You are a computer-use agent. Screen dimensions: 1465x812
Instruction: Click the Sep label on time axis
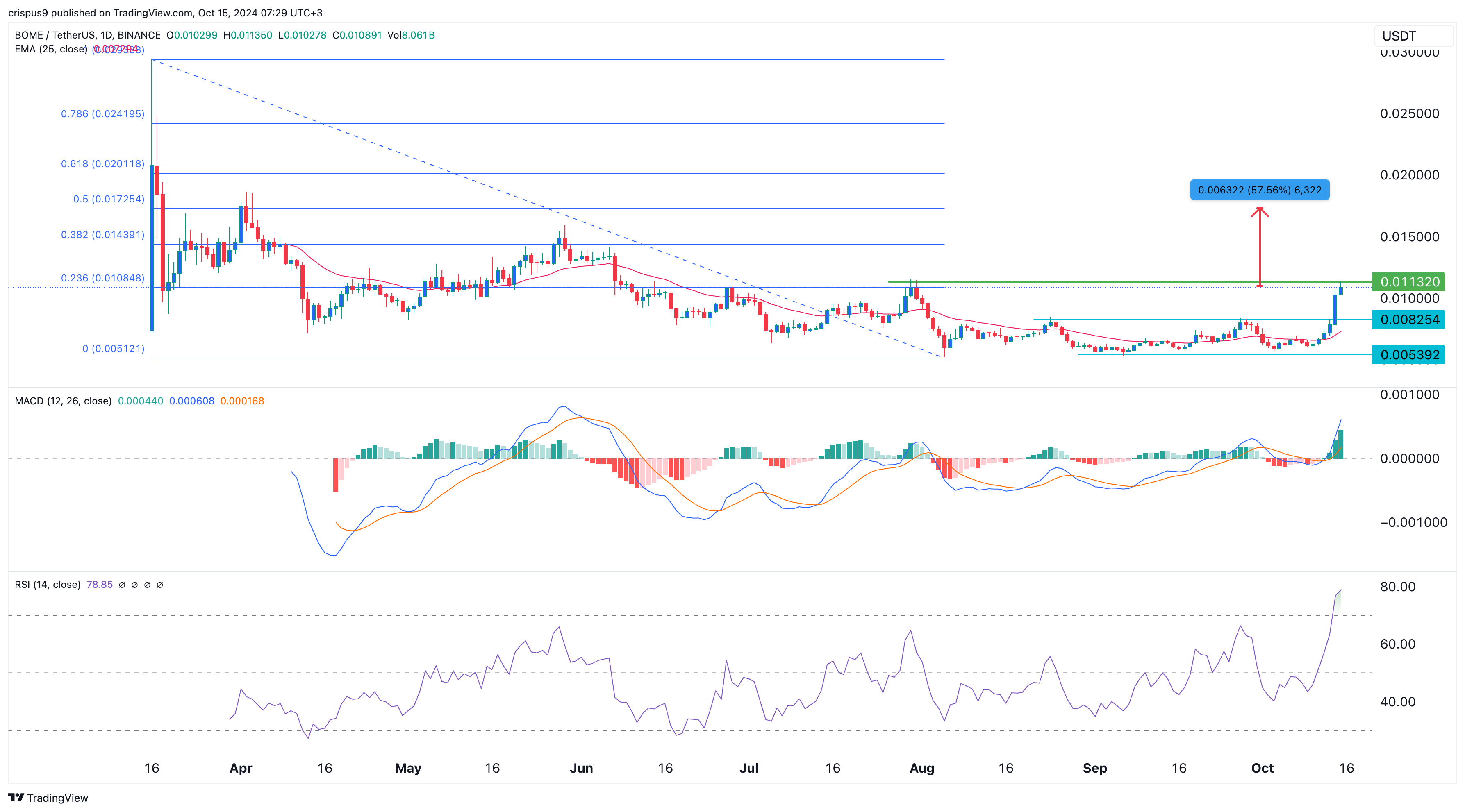1095,768
